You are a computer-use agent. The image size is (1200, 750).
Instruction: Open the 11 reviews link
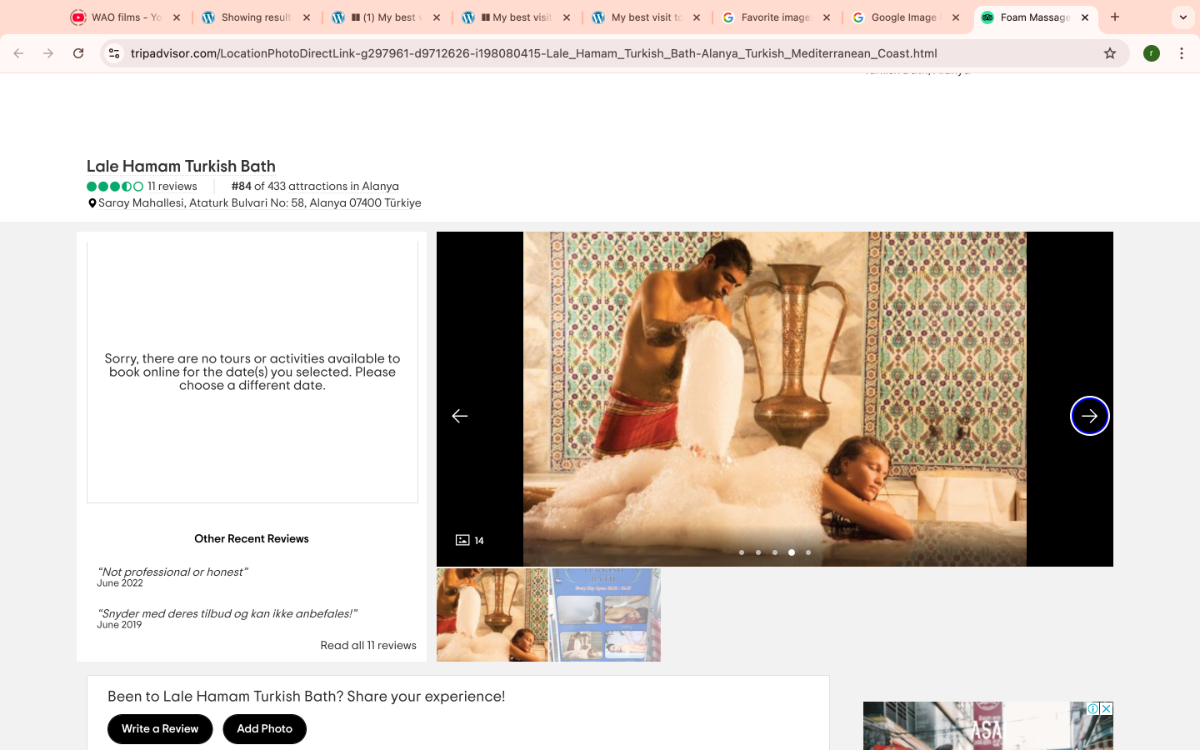coord(172,186)
